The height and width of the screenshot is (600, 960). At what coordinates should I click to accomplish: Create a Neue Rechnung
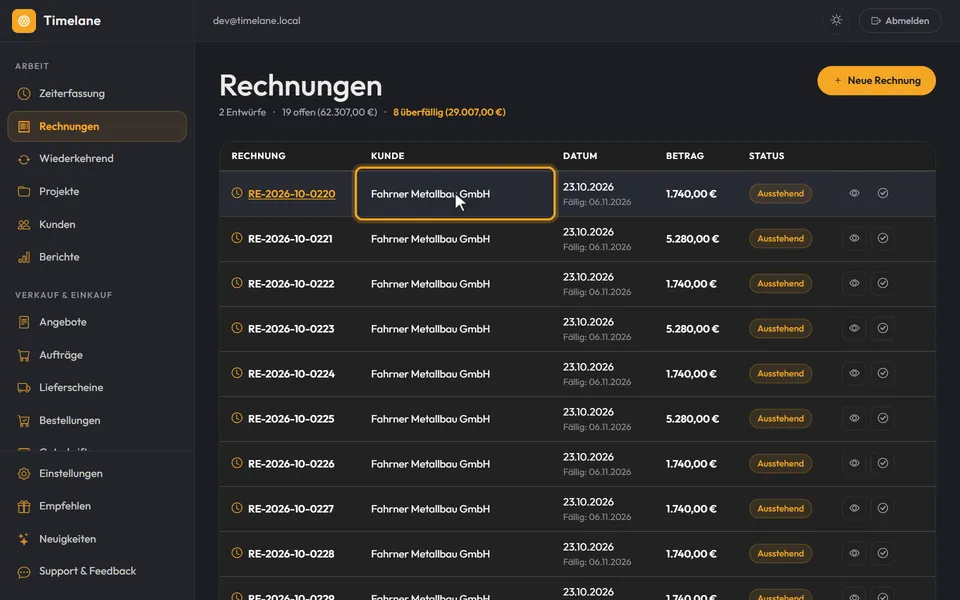(876, 80)
